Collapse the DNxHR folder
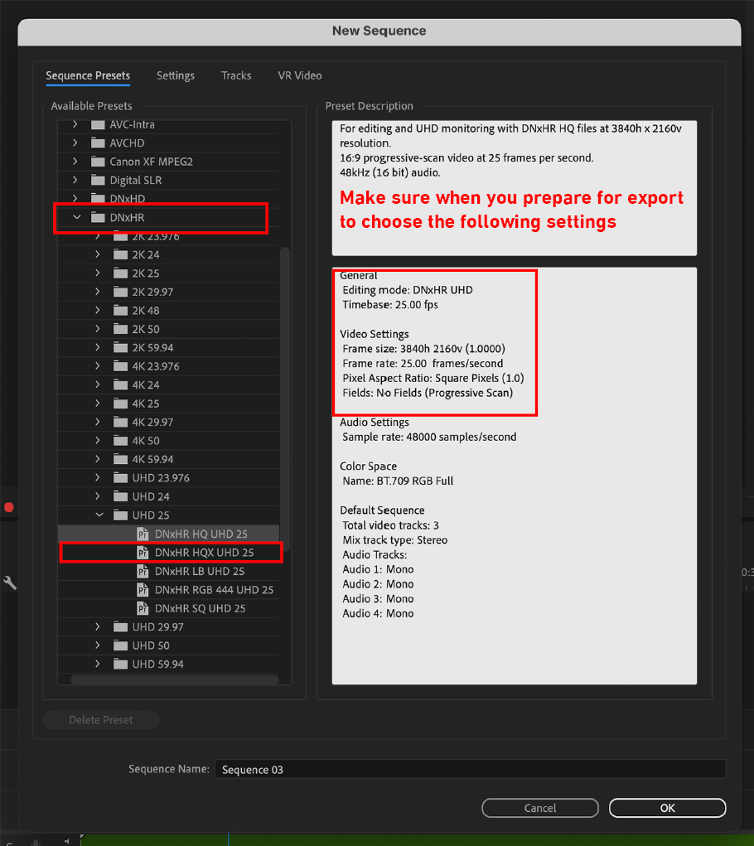 [75, 217]
